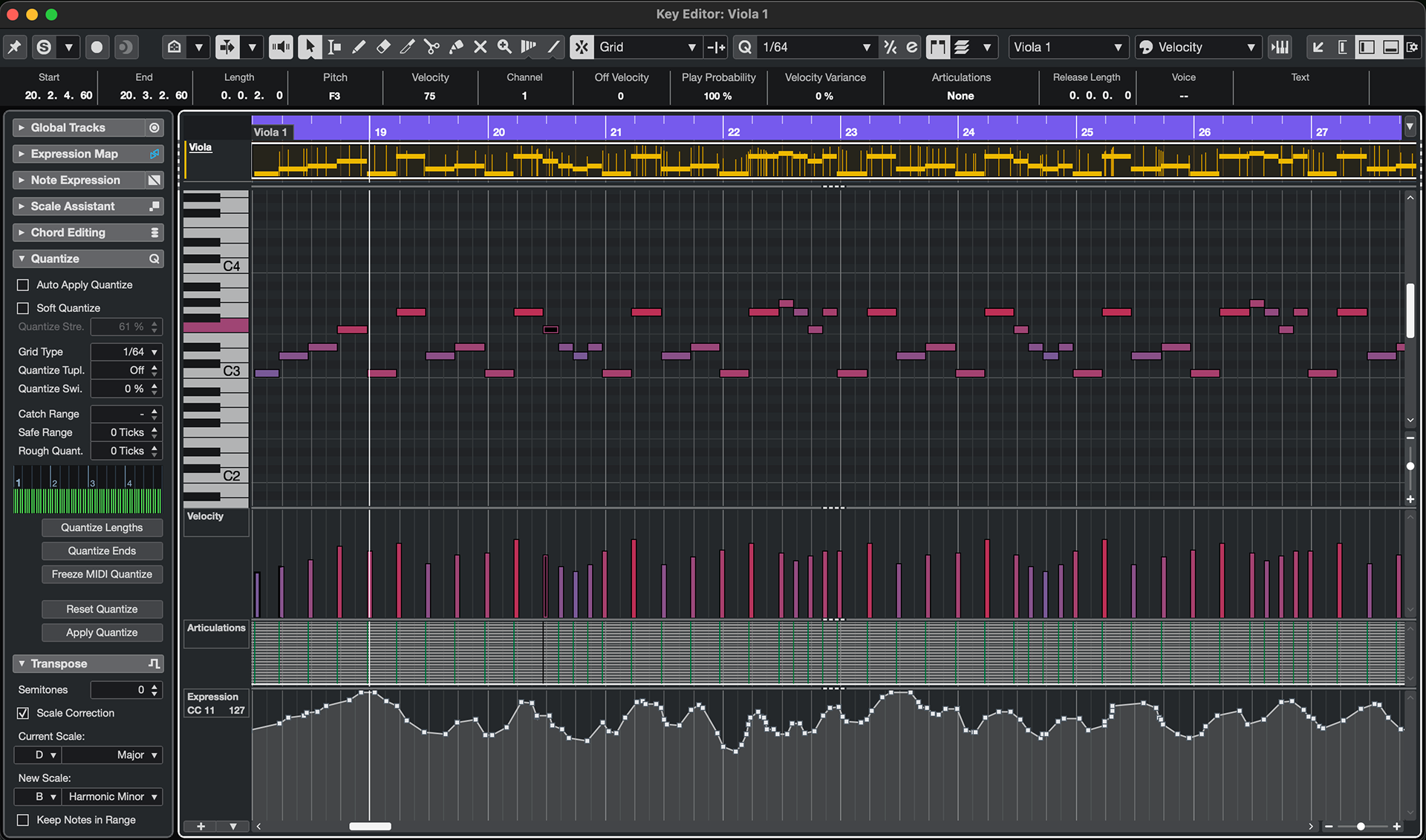Image resolution: width=1426 pixels, height=840 pixels.
Task: Click the horizontal zoom slider handle
Action: pos(1361,826)
